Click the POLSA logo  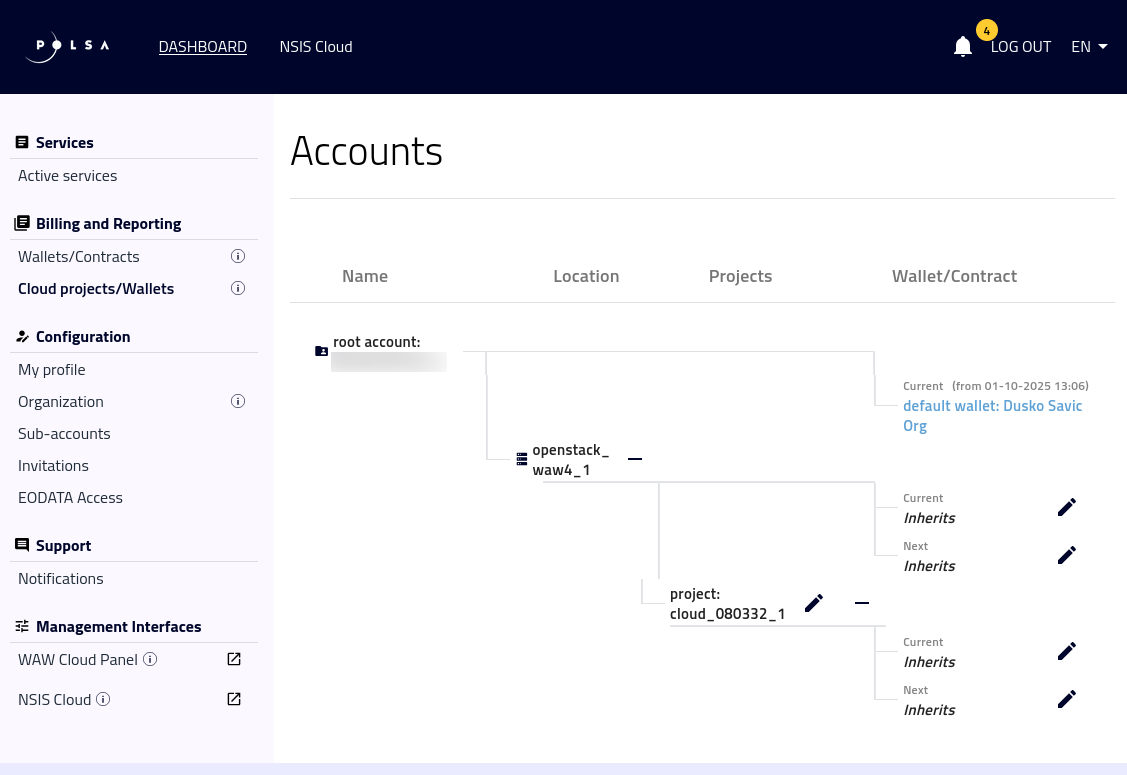pos(68,47)
